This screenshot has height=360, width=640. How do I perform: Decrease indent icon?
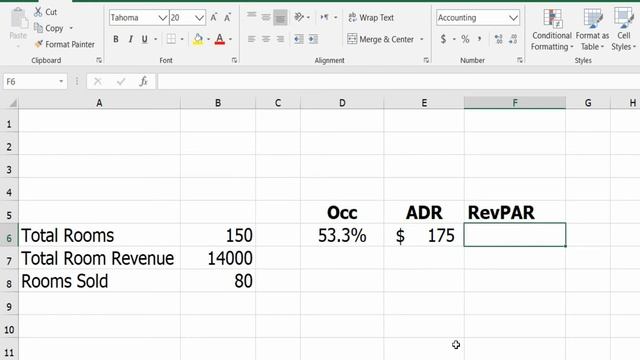coord(299,39)
